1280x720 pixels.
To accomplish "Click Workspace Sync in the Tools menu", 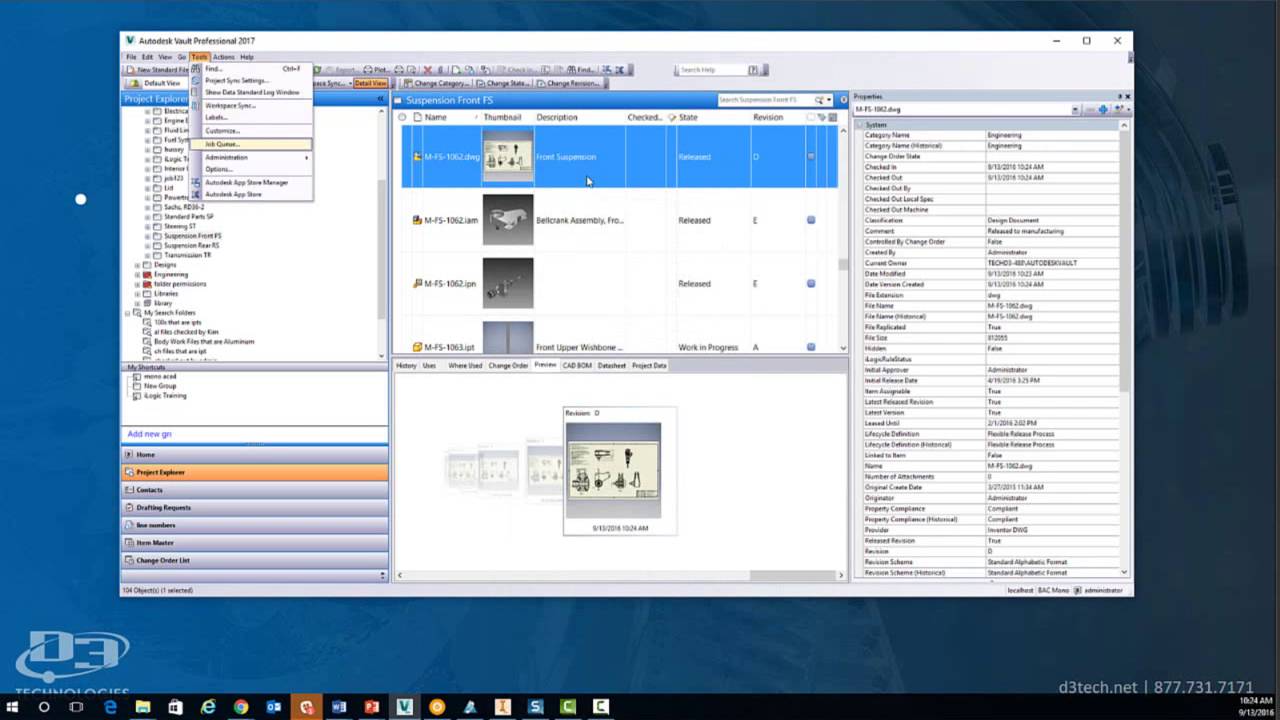I will point(250,105).
